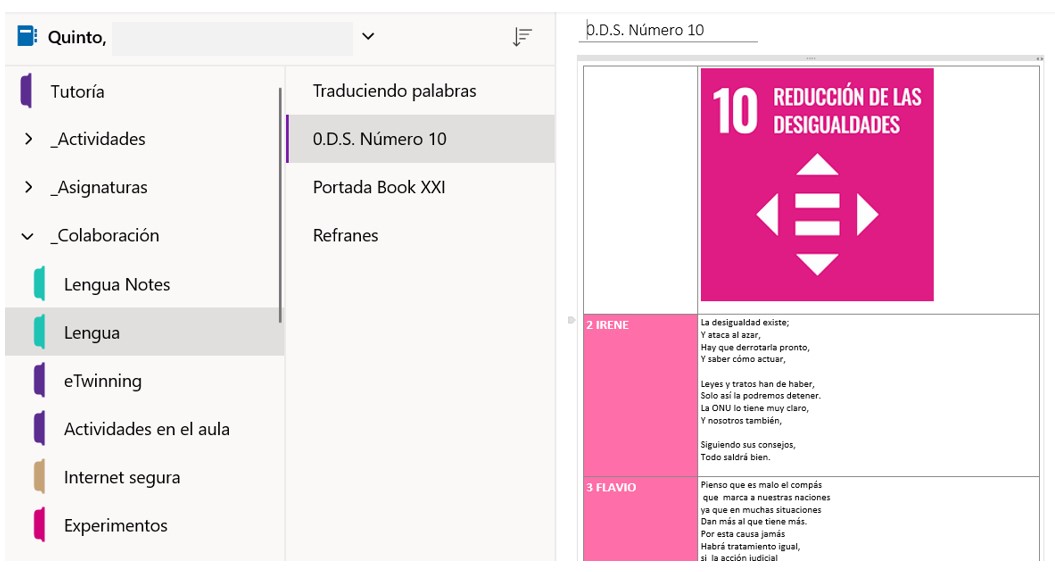Click the magenta Experimentos section icon
Image resolution: width=1055 pixels, height=572 pixels.
pos(40,525)
